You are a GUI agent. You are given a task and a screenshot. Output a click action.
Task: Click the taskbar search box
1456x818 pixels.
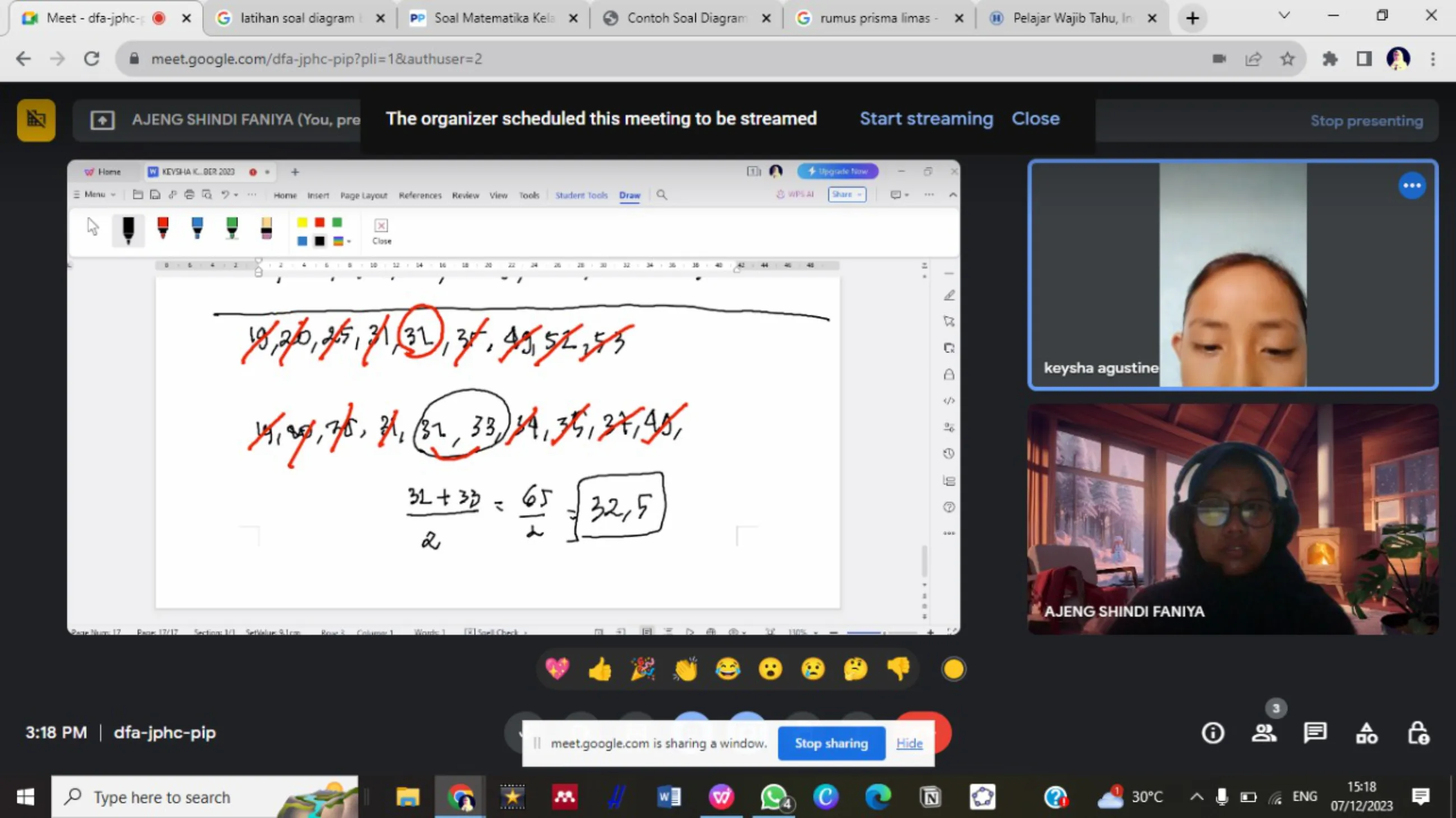pyautogui.click(x=162, y=797)
